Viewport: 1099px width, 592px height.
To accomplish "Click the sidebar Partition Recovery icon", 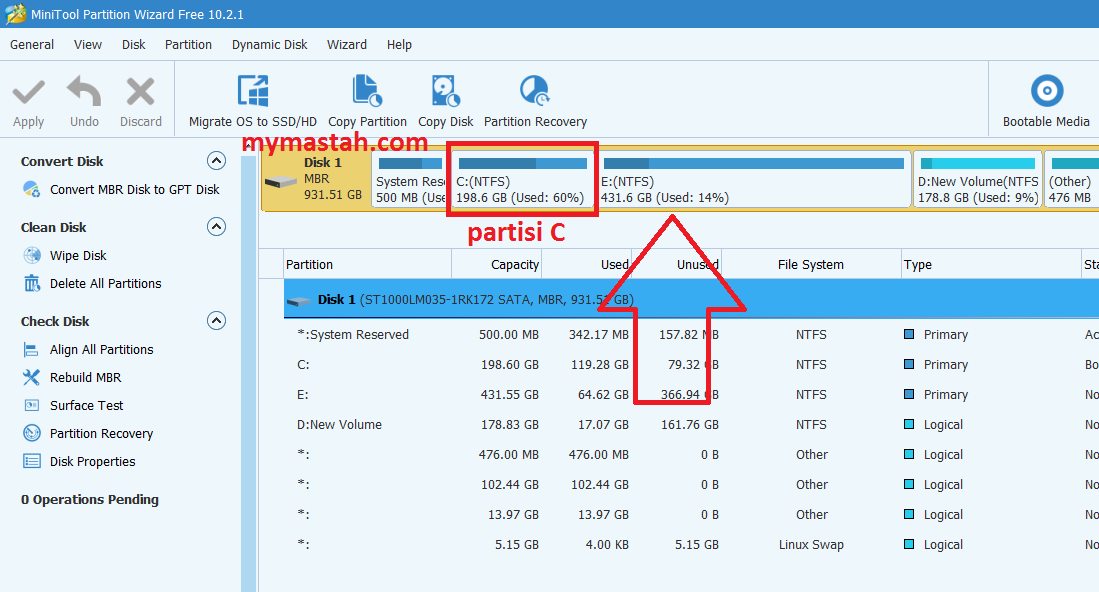I will click(x=32, y=433).
